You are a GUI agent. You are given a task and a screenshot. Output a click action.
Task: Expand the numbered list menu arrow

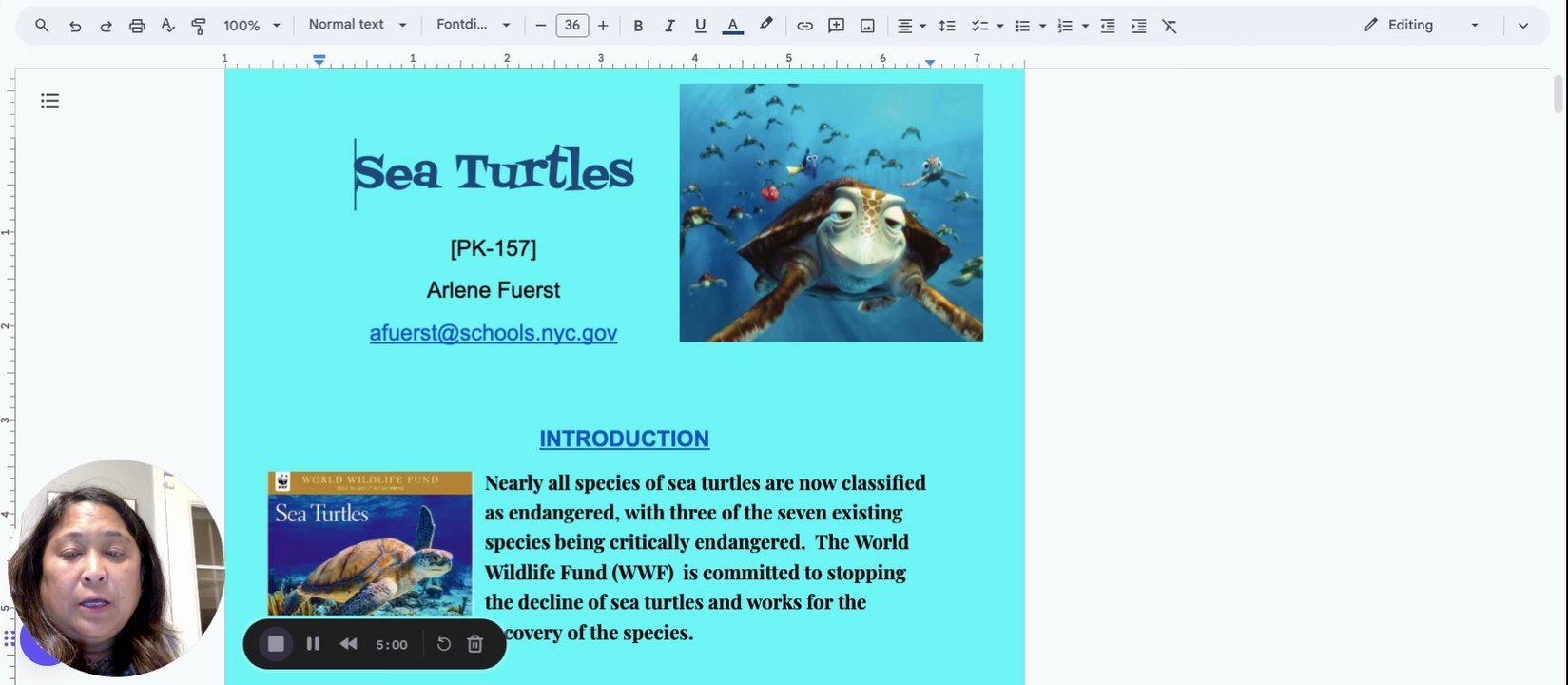1086,26
